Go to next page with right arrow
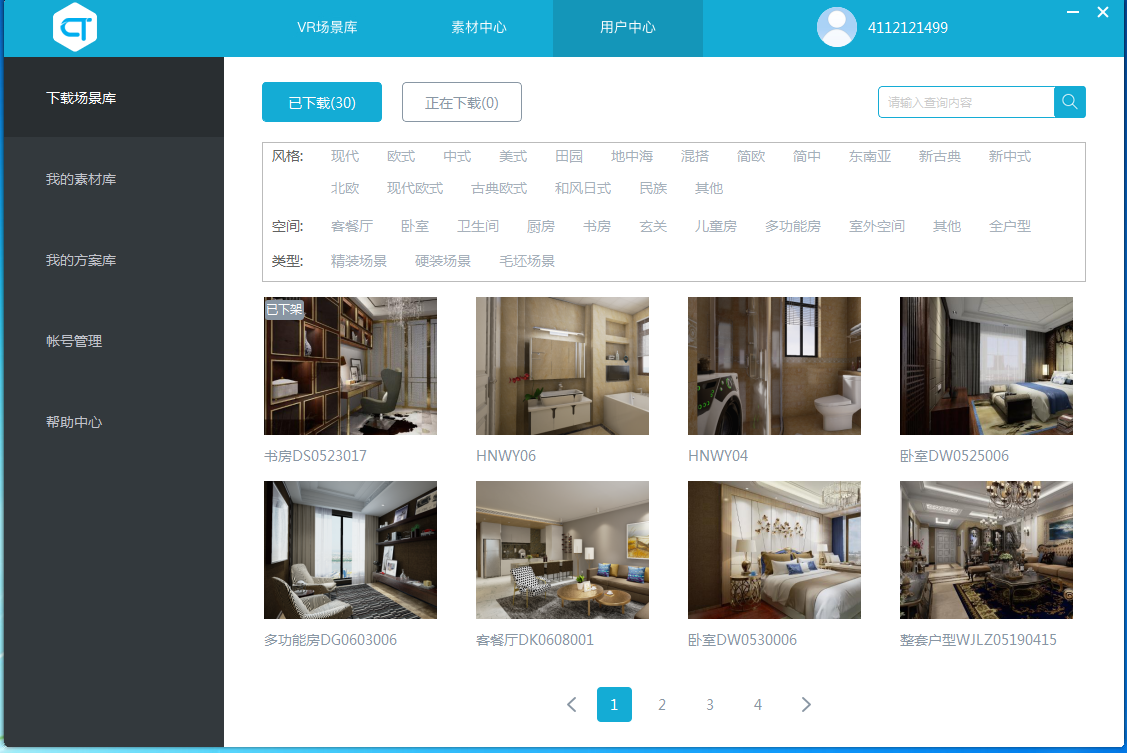The width and height of the screenshot is (1127, 753). (x=806, y=705)
